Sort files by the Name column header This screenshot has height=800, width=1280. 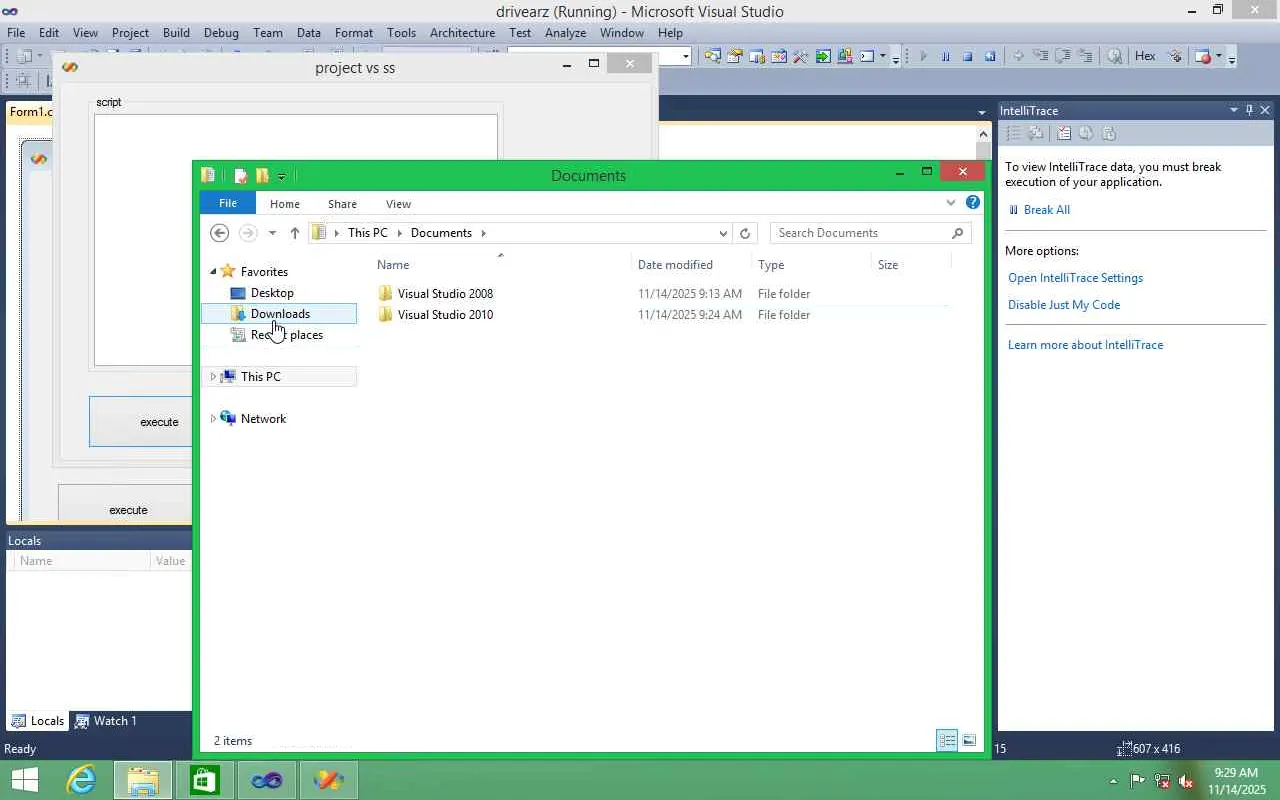pos(501,265)
